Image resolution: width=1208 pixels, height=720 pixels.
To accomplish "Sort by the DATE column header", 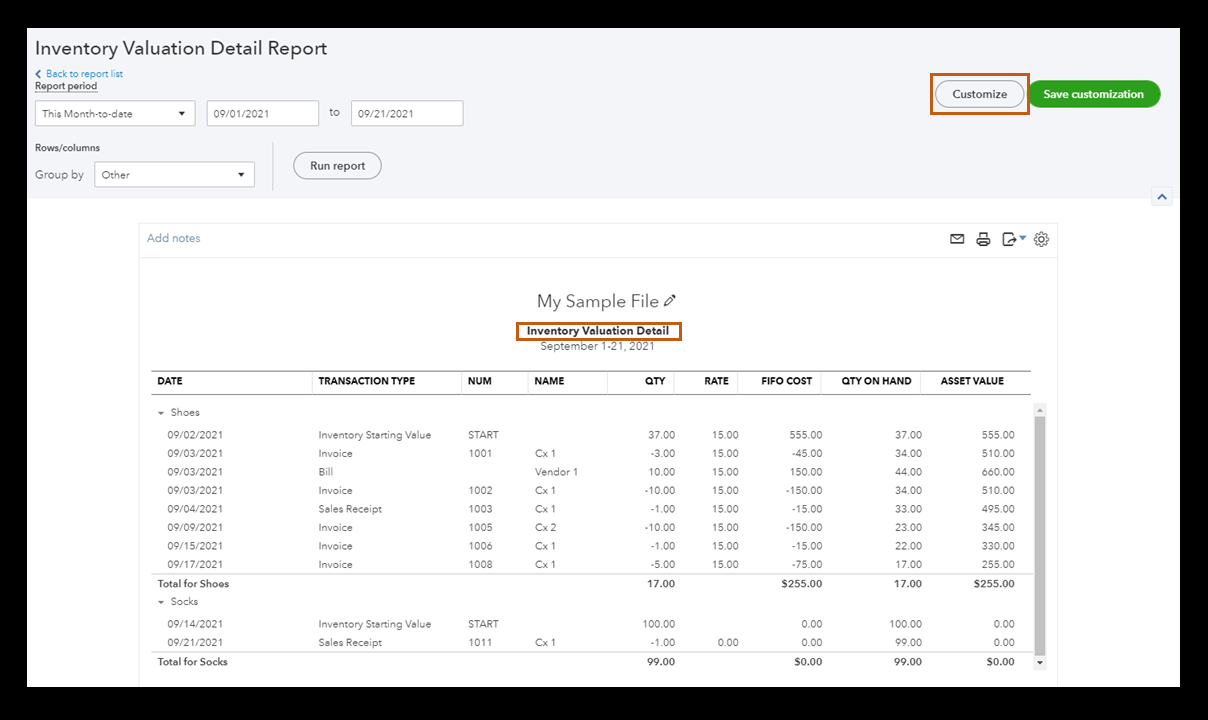I will [170, 381].
